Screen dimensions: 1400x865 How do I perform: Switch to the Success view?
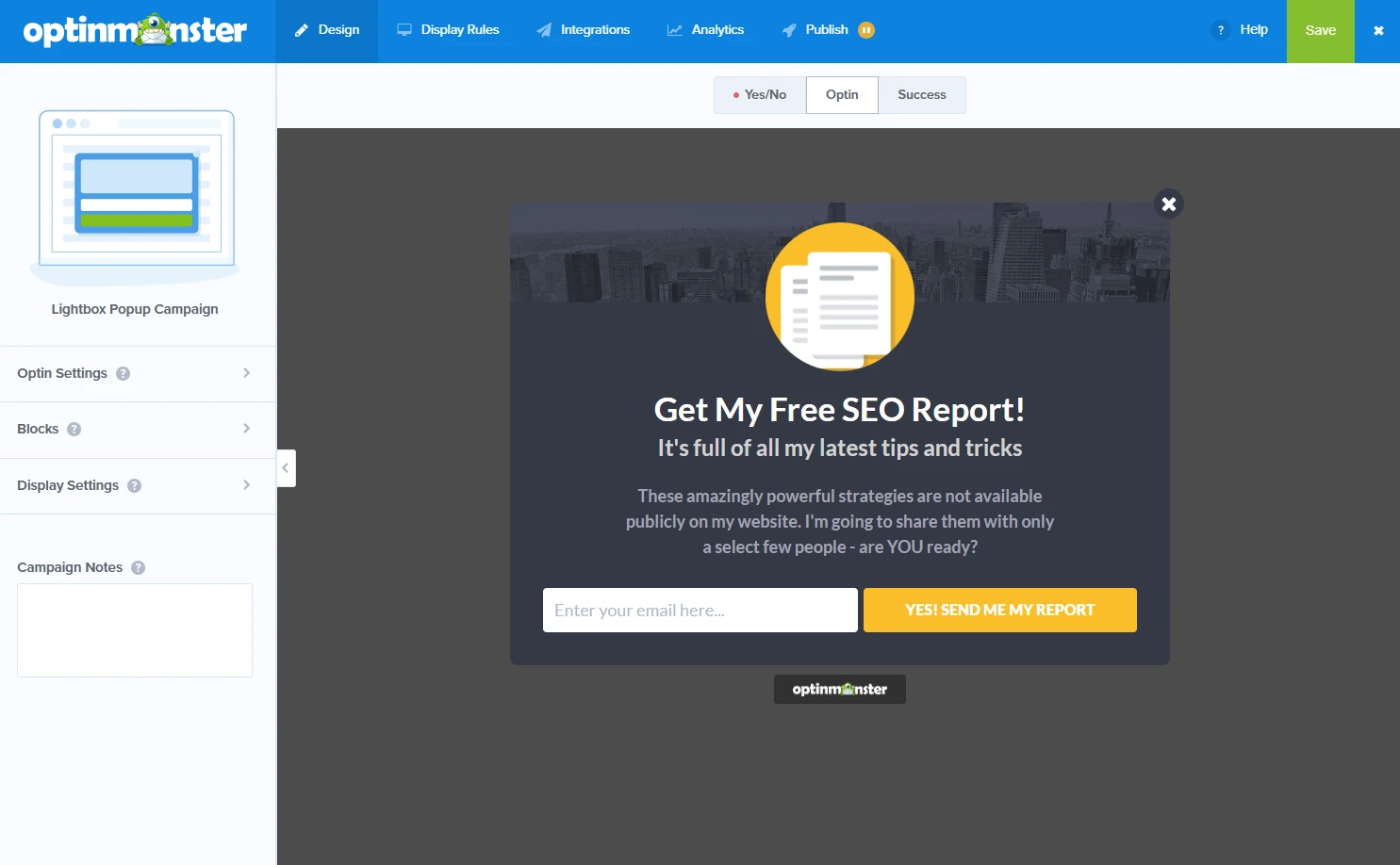pyautogui.click(x=921, y=95)
